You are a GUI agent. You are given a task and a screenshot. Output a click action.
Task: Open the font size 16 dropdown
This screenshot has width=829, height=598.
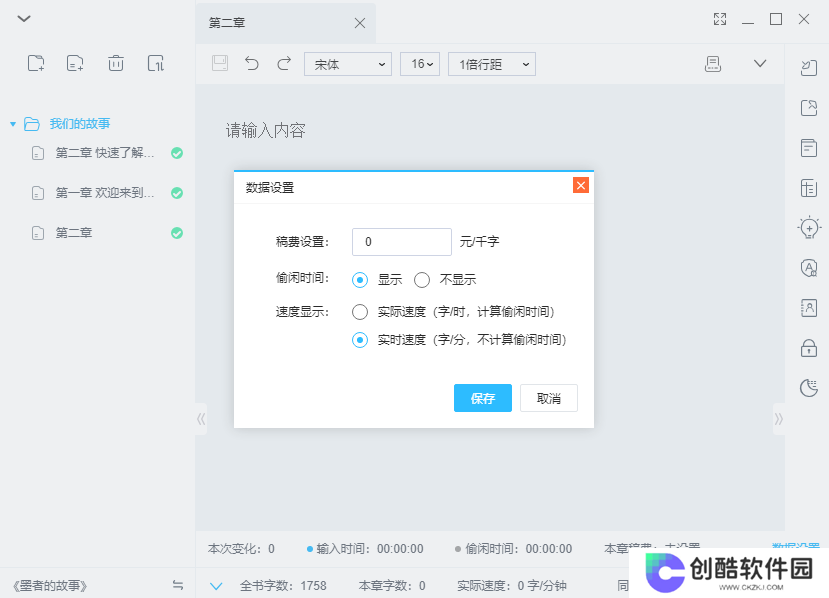[x=420, y=64]
